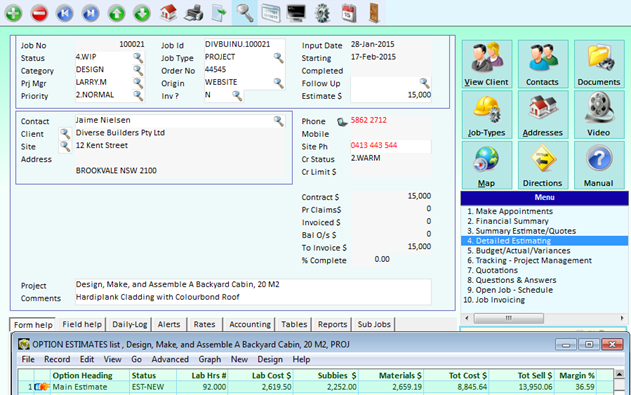
Task: Go to last record with blue arrow icon
Action: tap(91, 13)
